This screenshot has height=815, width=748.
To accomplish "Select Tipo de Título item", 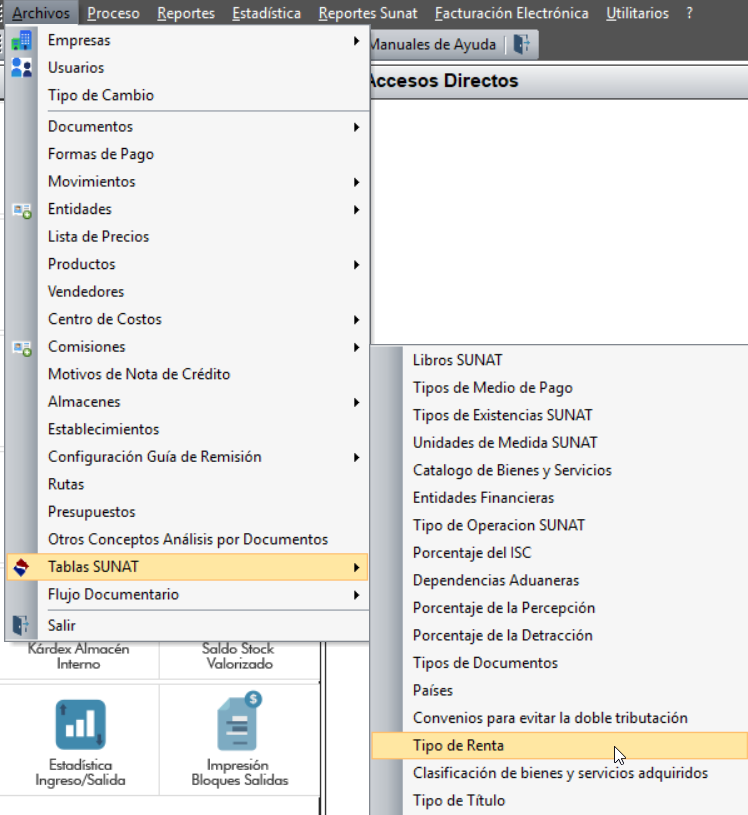I will [559, 801].
